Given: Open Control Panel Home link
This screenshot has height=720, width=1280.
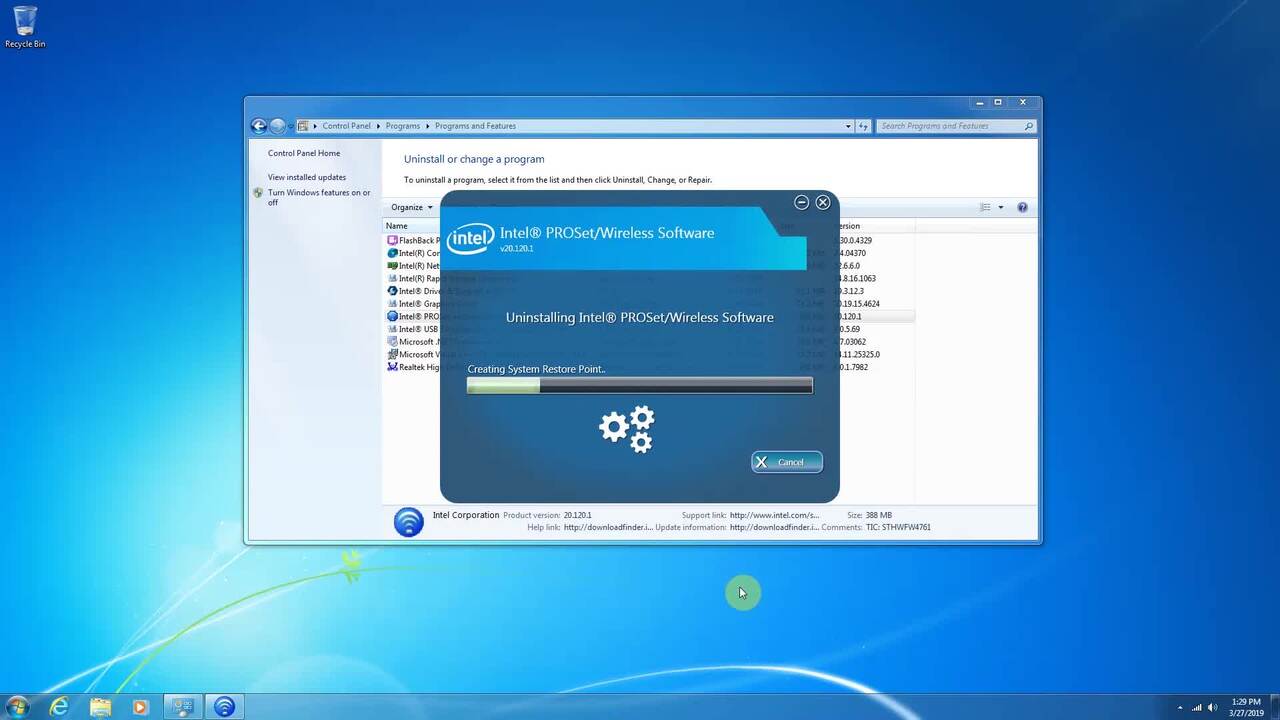Looking at the screenshot, I should coord(304,153).
